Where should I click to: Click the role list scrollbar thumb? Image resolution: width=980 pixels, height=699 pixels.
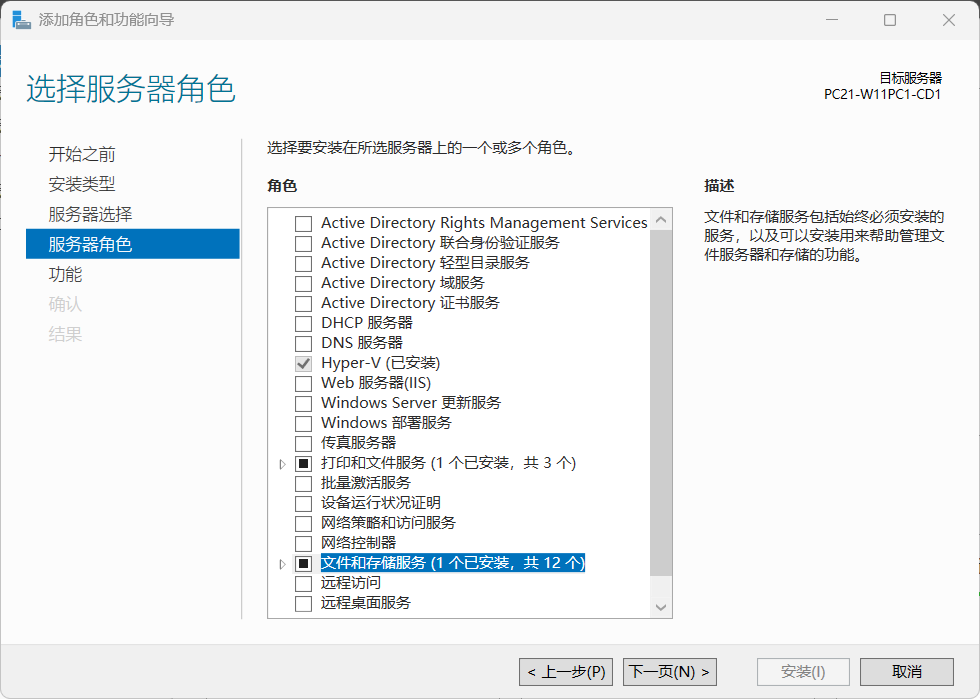tap(661, 403)
